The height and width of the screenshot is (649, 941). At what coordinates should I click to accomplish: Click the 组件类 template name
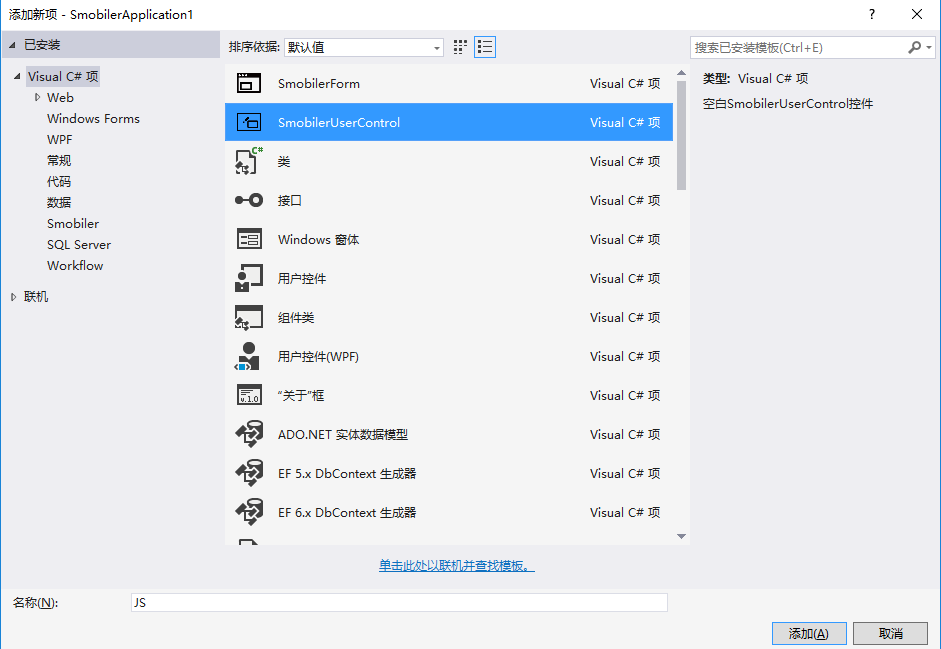pyautogui.click(x=296, y=318)
